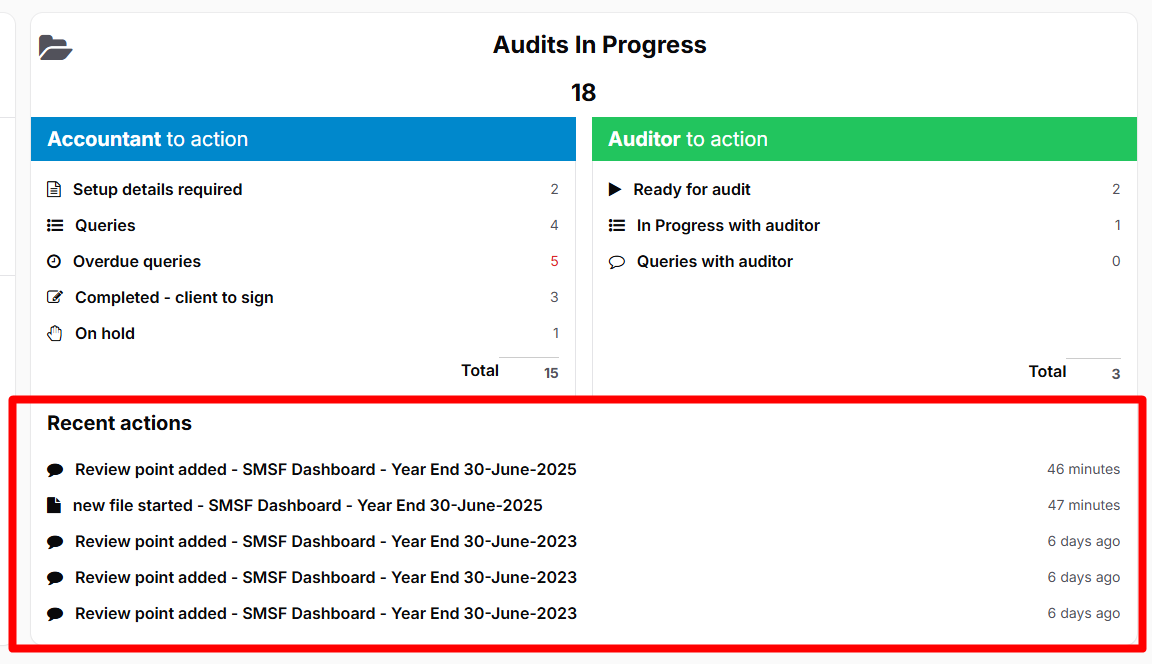Click the Auditor Total value of 3

point(1117,372)
